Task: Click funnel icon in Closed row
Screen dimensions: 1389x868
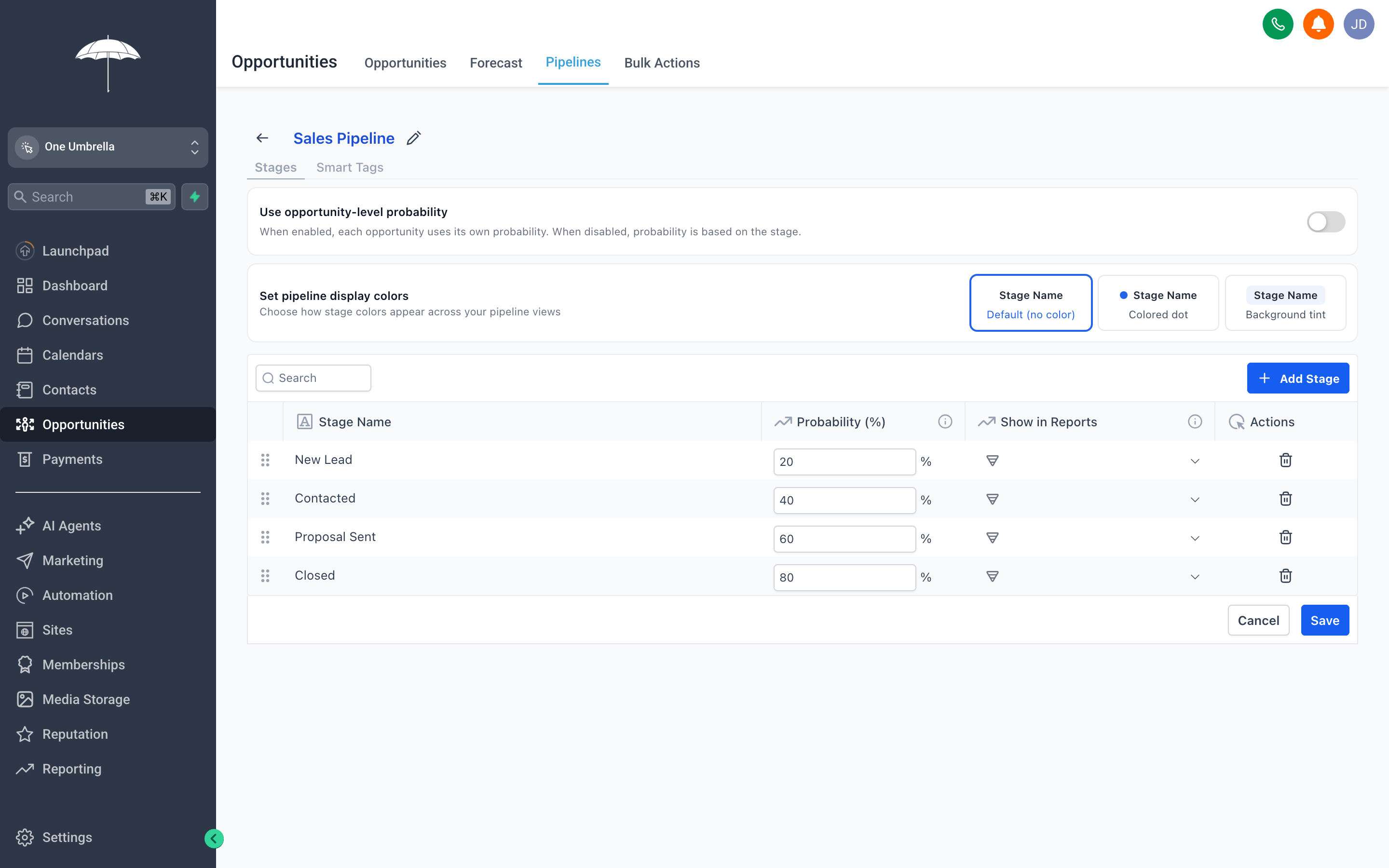Action: click(x=993, y=576)
